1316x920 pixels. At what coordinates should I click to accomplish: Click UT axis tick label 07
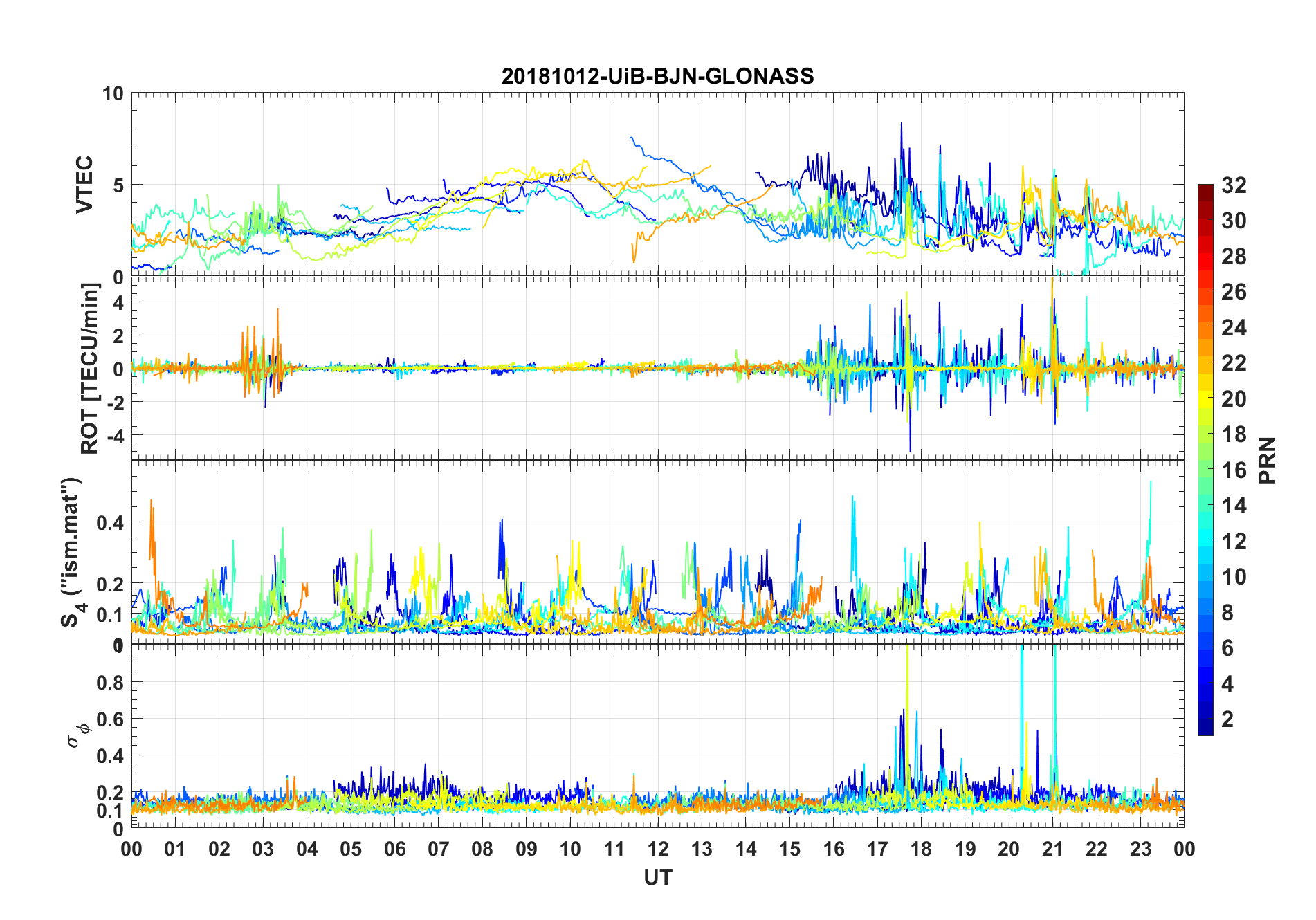click(x=439, y=849)
